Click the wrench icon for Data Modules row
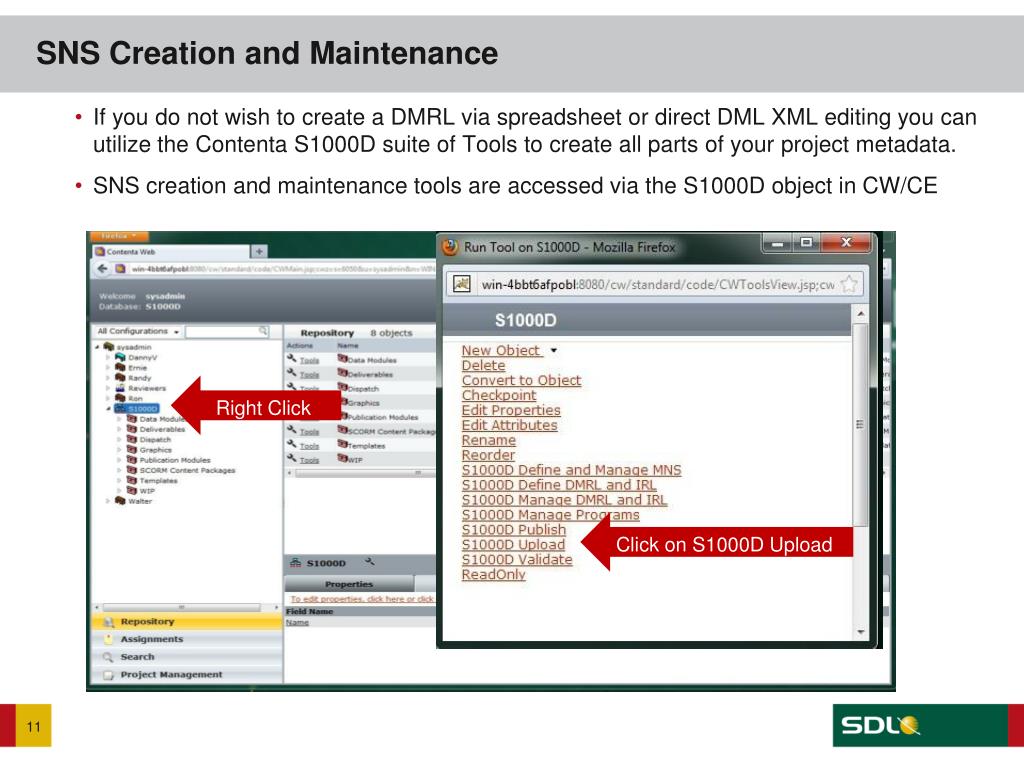The height and width of the screenshot is (768, 1024). click(x=292, y=359)
